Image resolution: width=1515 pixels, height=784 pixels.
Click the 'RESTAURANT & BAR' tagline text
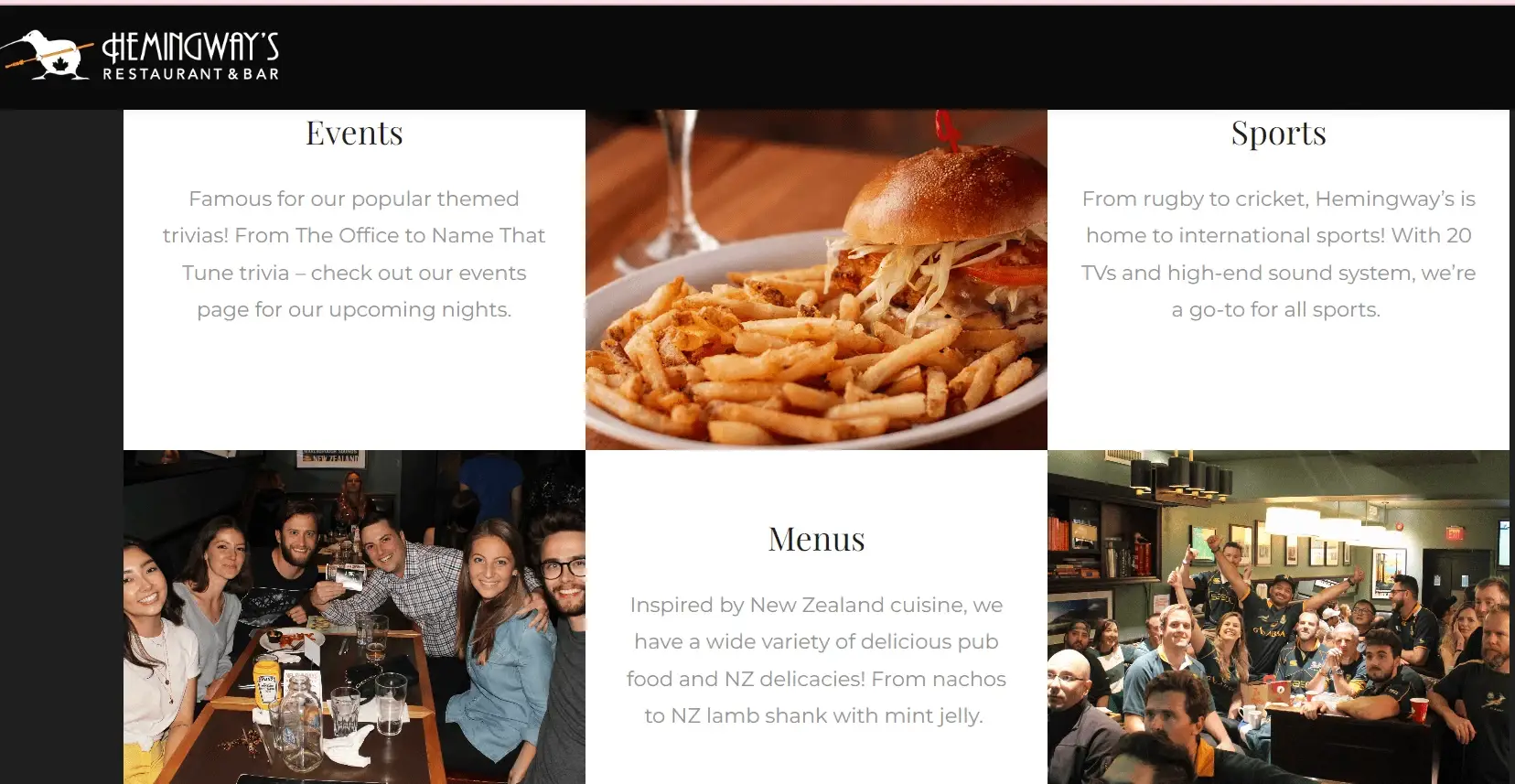pyautogui.click(x=190, y=74)
